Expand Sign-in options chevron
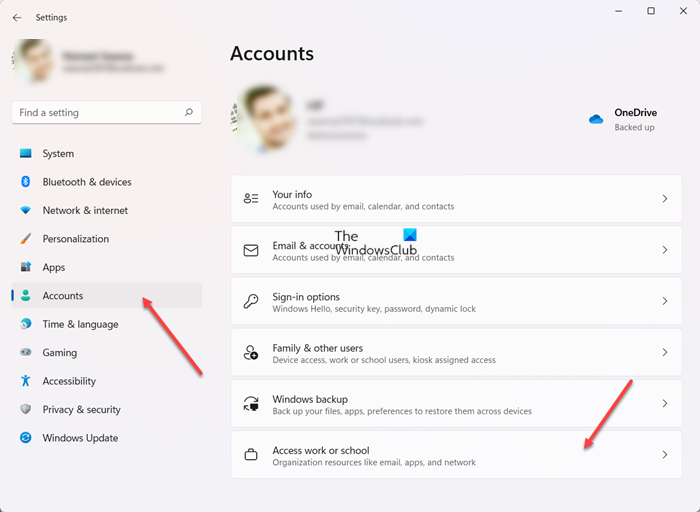 pos(665,301)
